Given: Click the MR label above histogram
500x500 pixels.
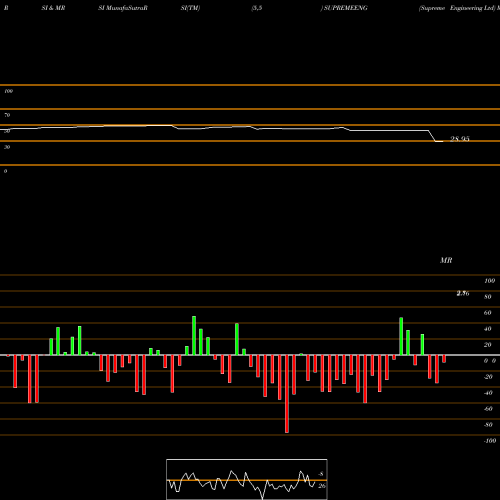Looking at the screenshot, I should [446, 260].
